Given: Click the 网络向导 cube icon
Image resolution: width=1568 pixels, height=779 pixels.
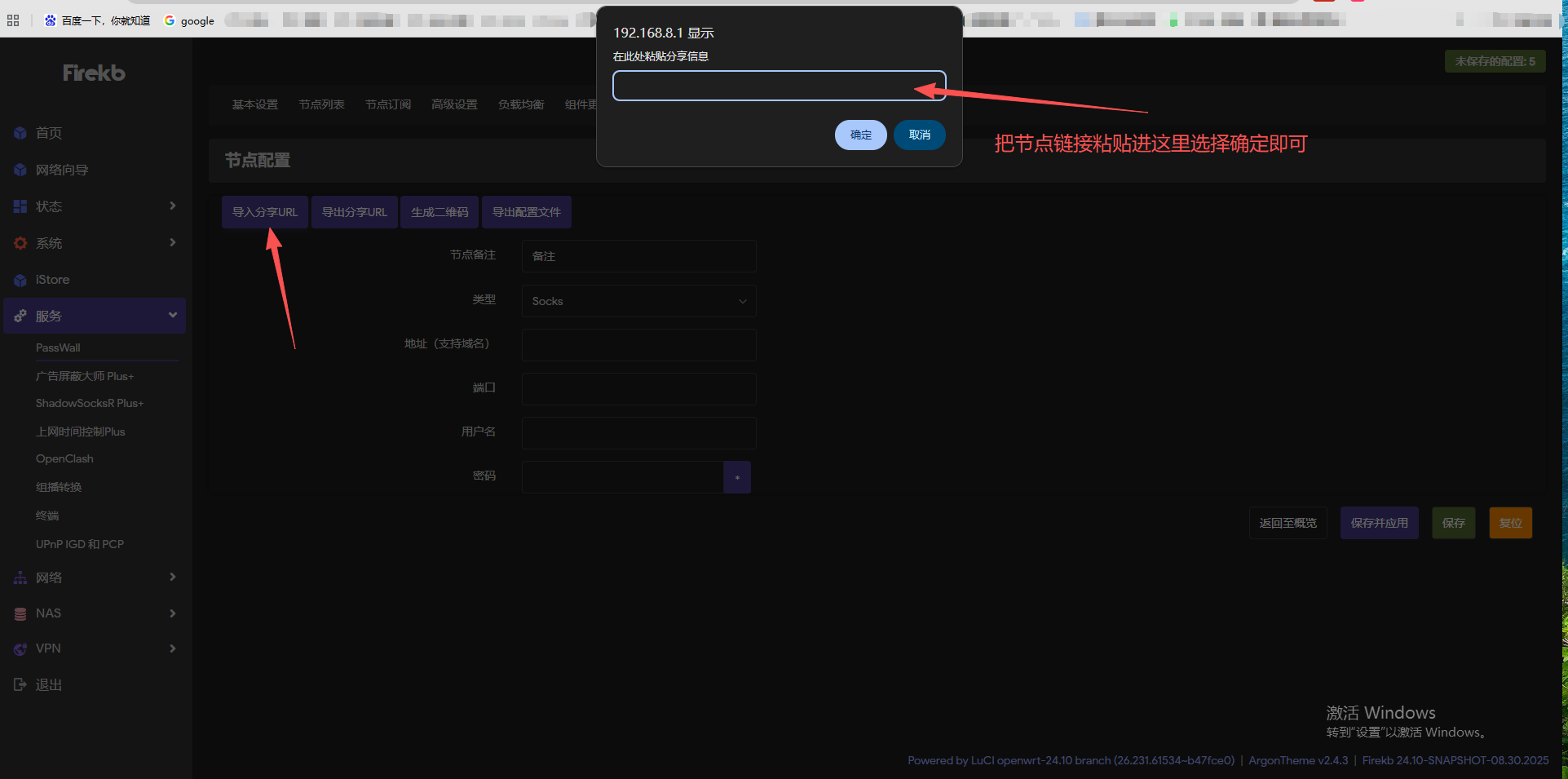Looking at the screenshot, I should 20,170.
